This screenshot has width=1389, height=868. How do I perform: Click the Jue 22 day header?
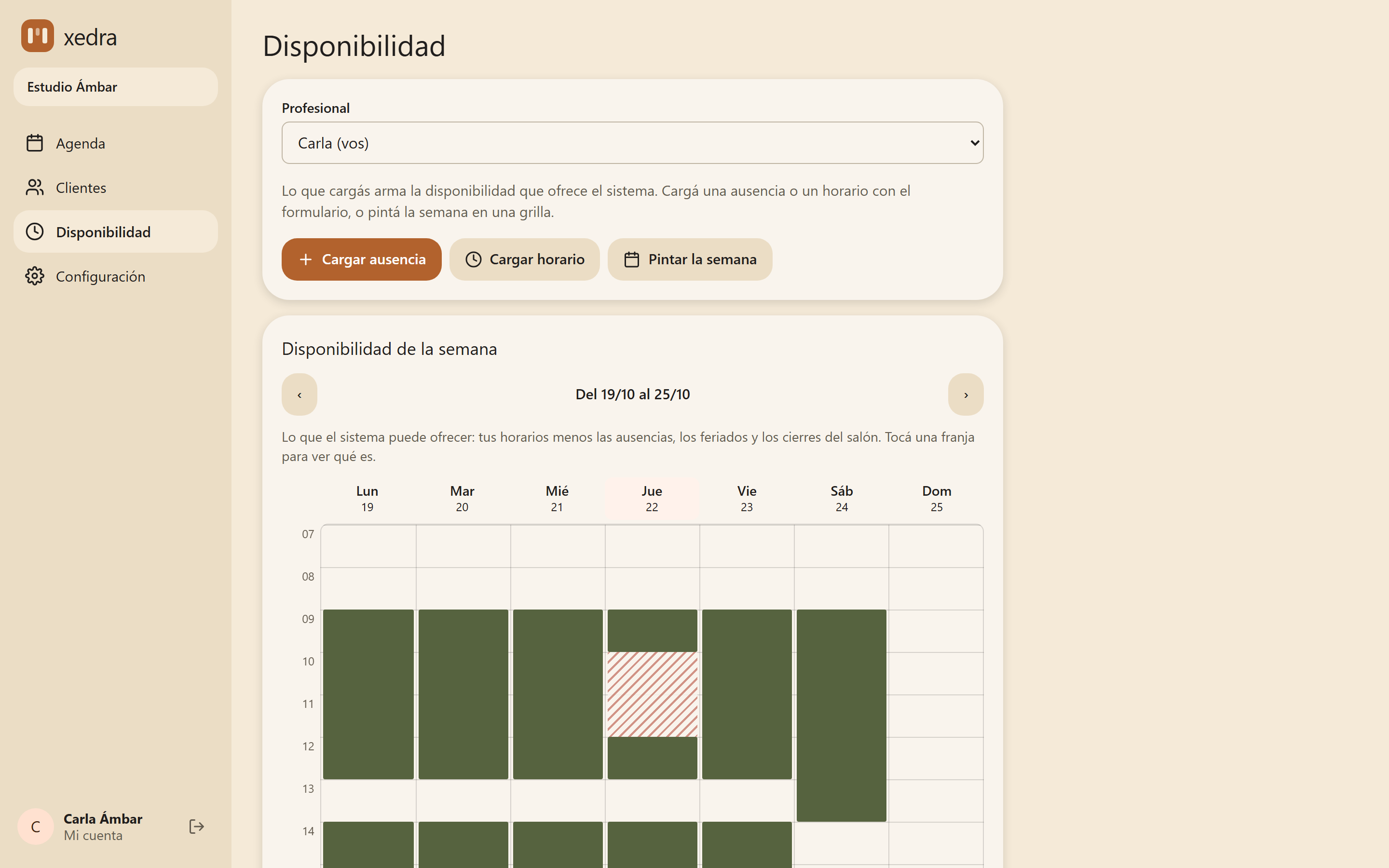pyautogui.click(x=652, y=498)
